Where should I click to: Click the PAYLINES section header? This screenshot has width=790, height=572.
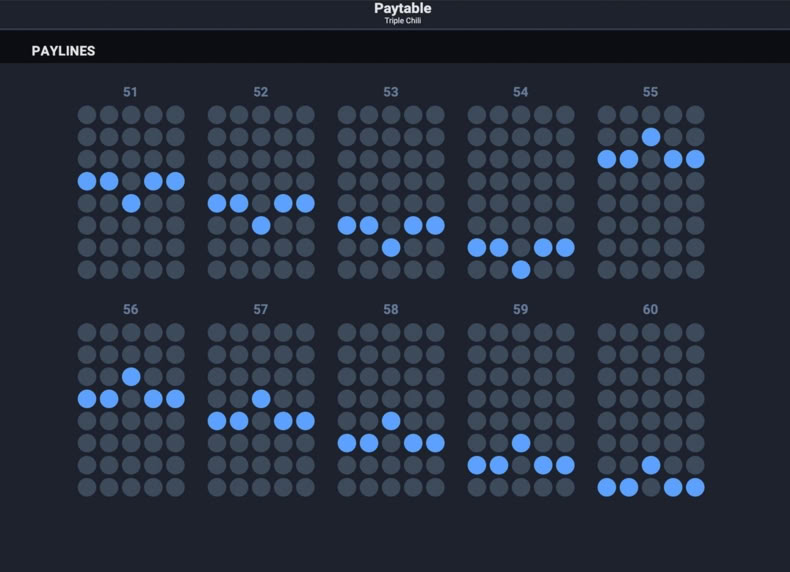[x=63, y=51]
